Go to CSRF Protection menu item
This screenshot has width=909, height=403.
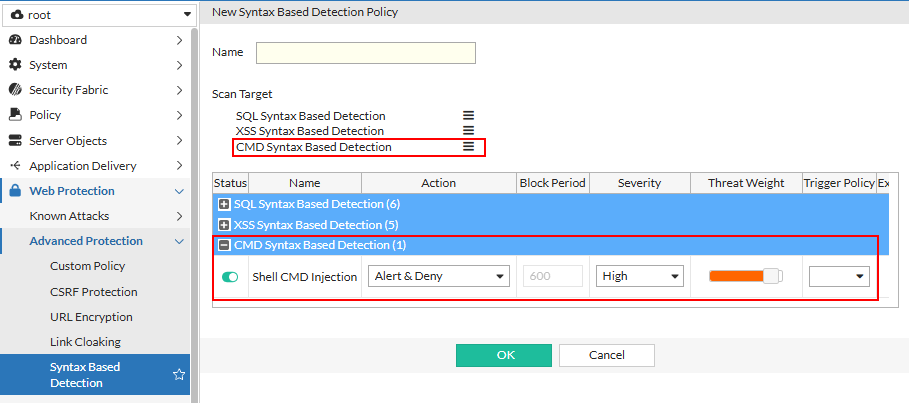pyautogui.click(x=93, y=292)
